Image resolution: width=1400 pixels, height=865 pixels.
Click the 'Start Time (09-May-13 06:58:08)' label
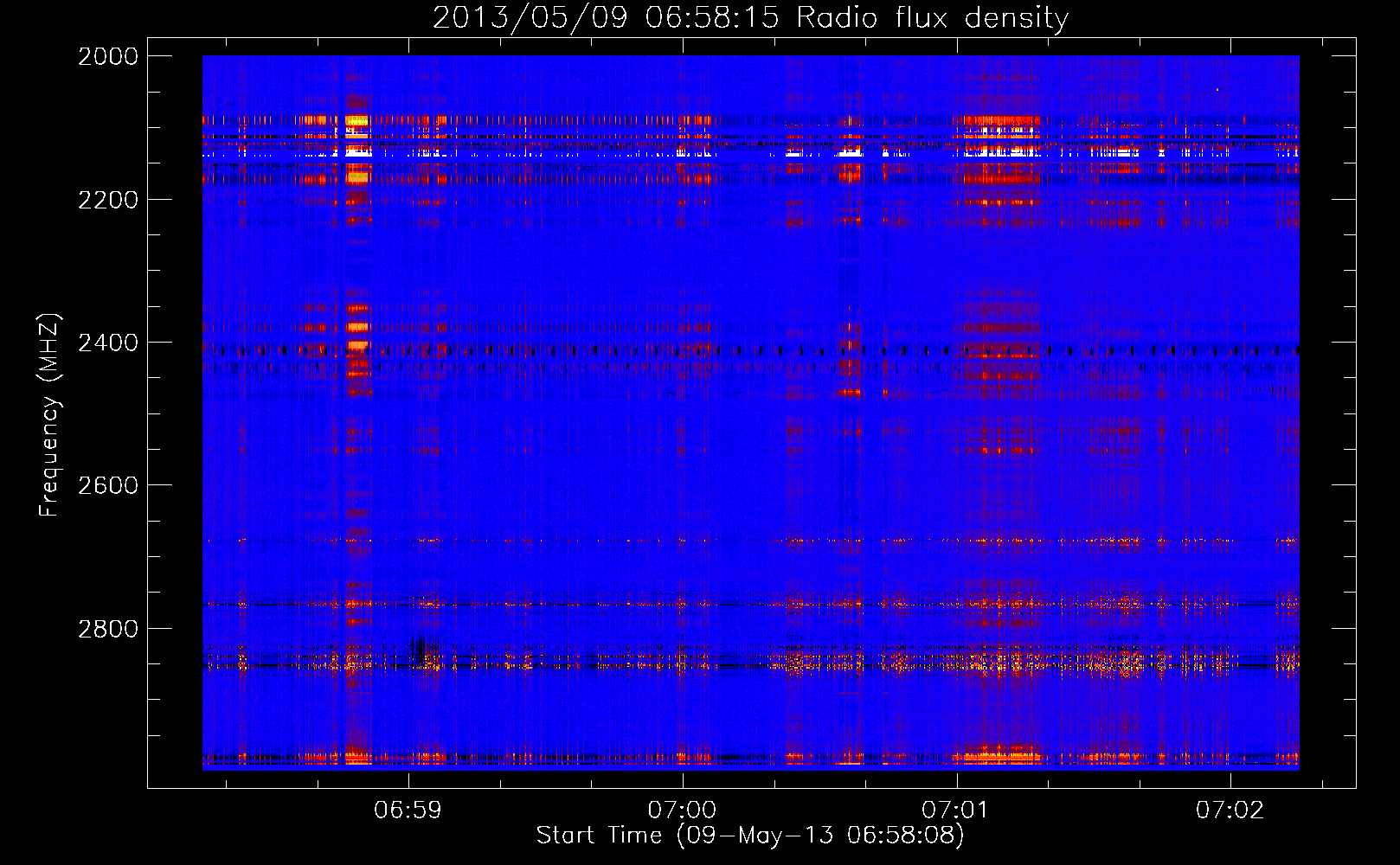pos(750,836)
